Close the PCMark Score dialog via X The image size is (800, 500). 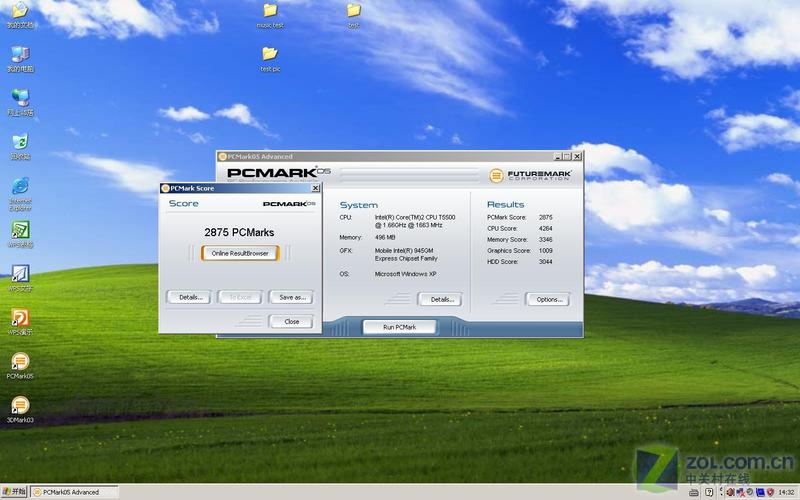[x=315, y=188]
